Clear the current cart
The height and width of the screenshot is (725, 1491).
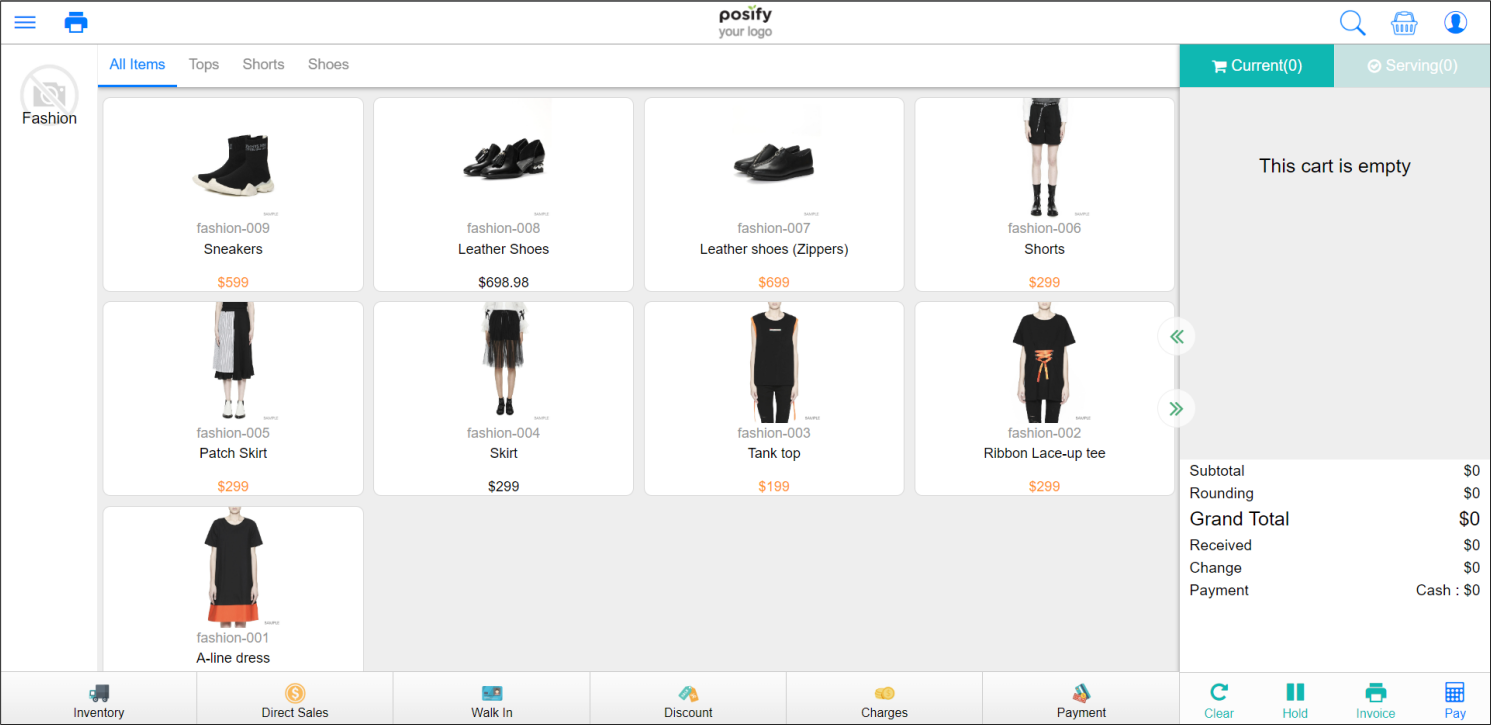coord(1219,700)
